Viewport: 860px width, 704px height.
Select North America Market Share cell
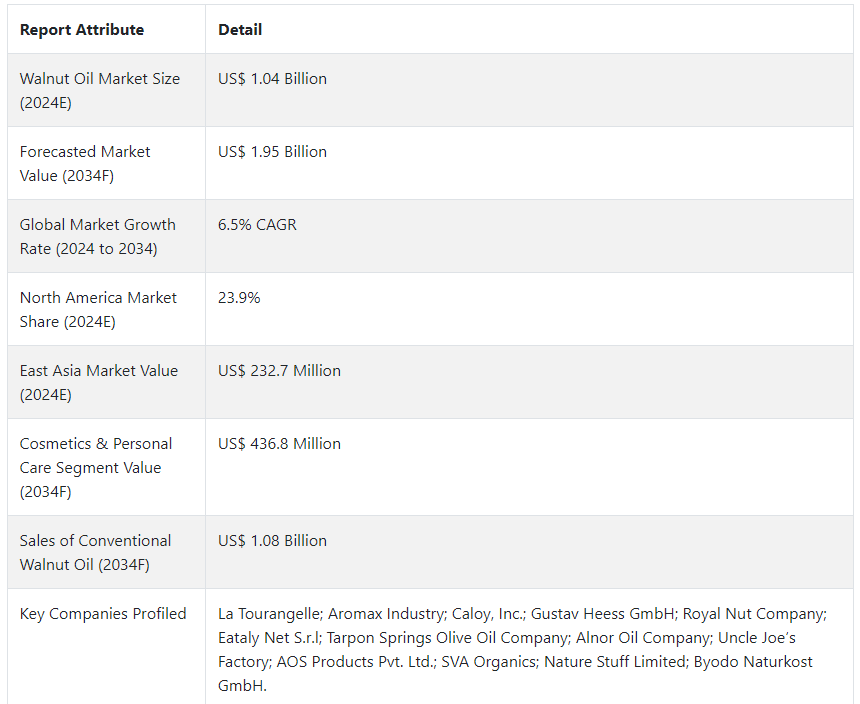coord(106,309)
